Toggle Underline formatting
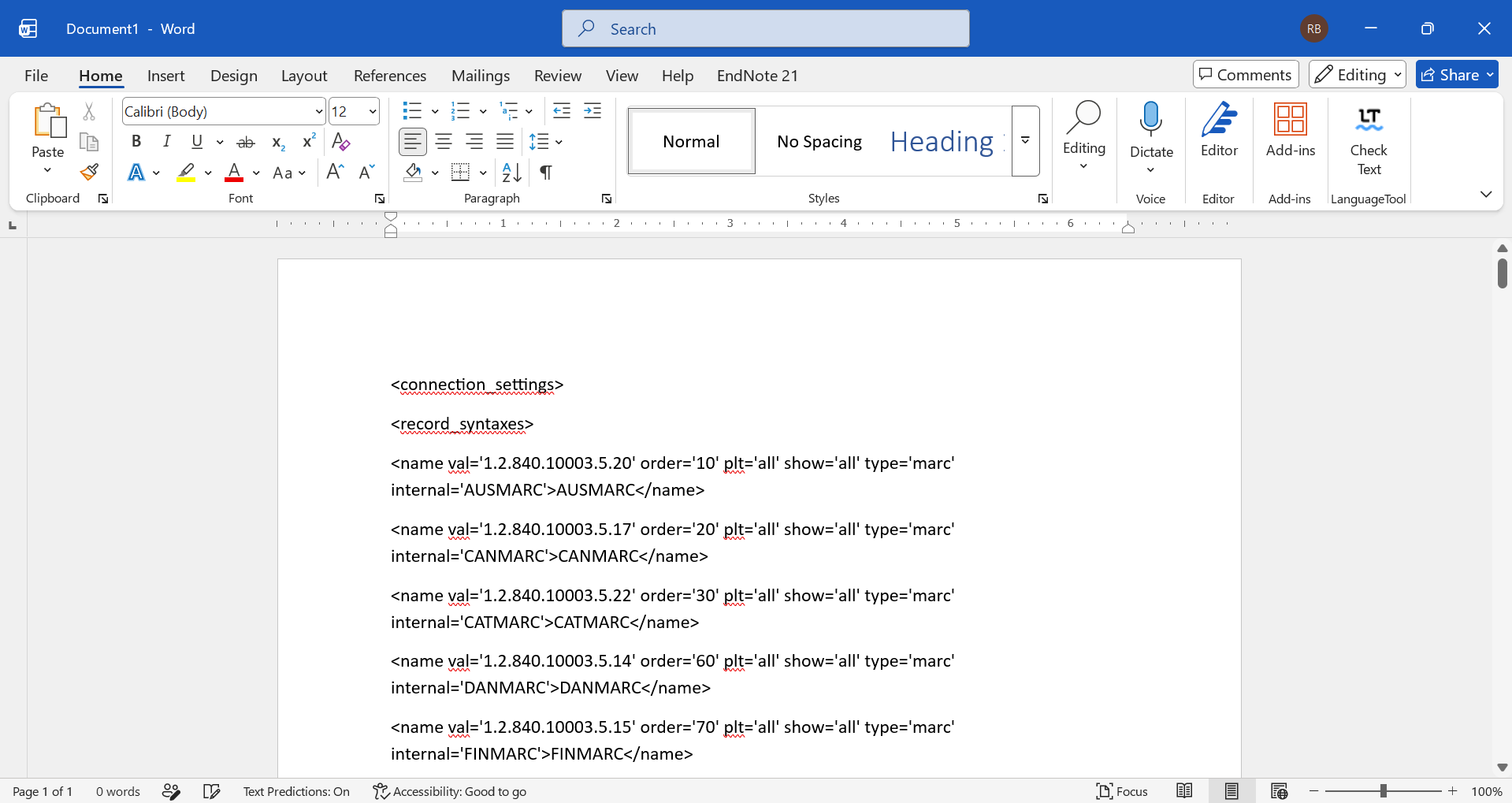The image size is (1512, 803). point(197,142)
